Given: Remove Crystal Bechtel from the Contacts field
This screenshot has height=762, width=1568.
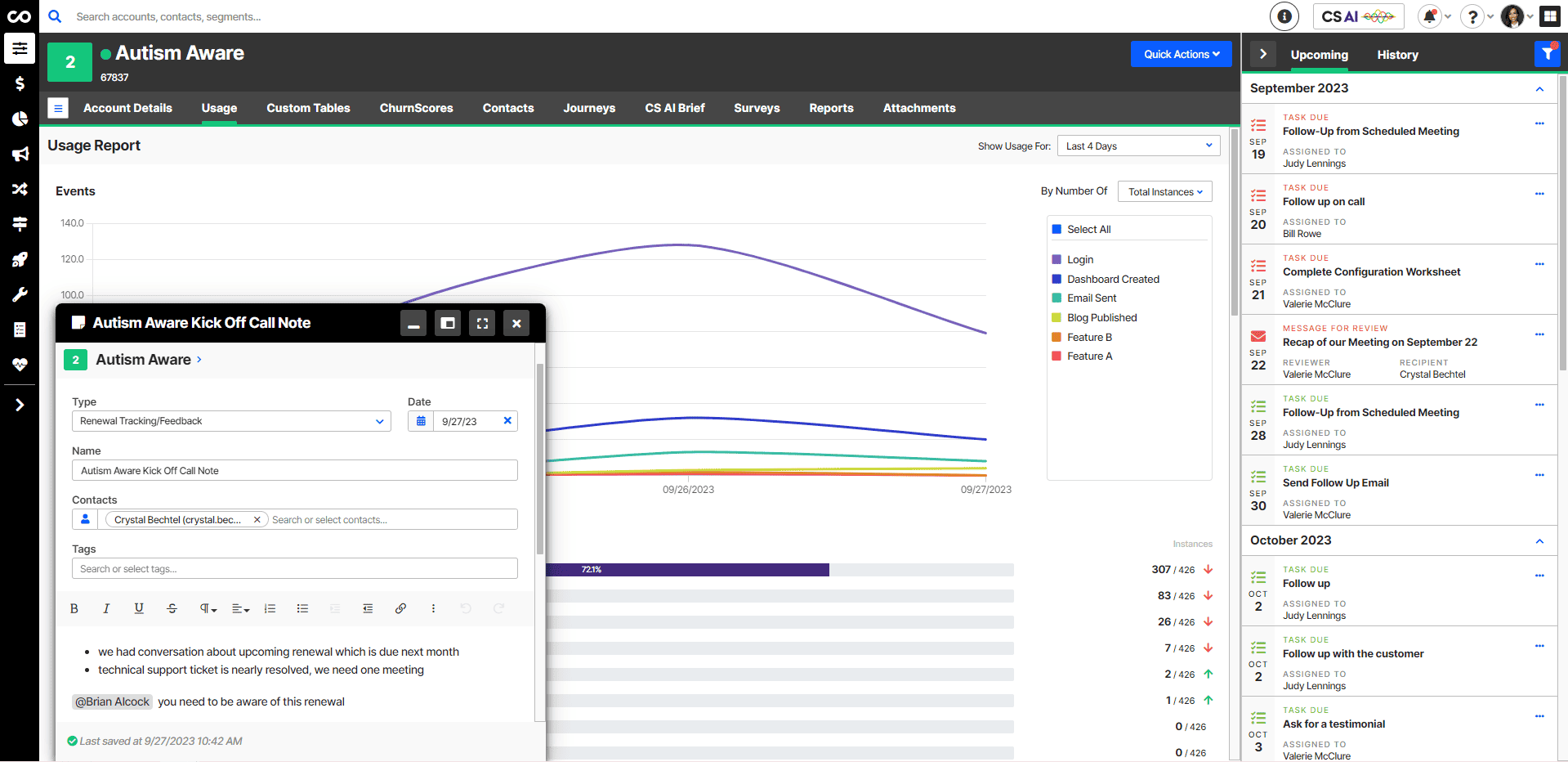Looking at the screenshot, I should tap(257, 519).
